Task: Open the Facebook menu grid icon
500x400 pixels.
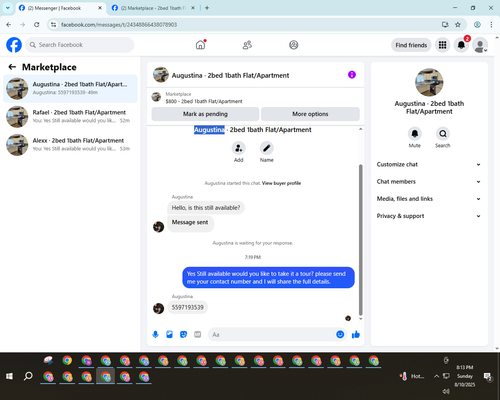Action: pos(442,45)
